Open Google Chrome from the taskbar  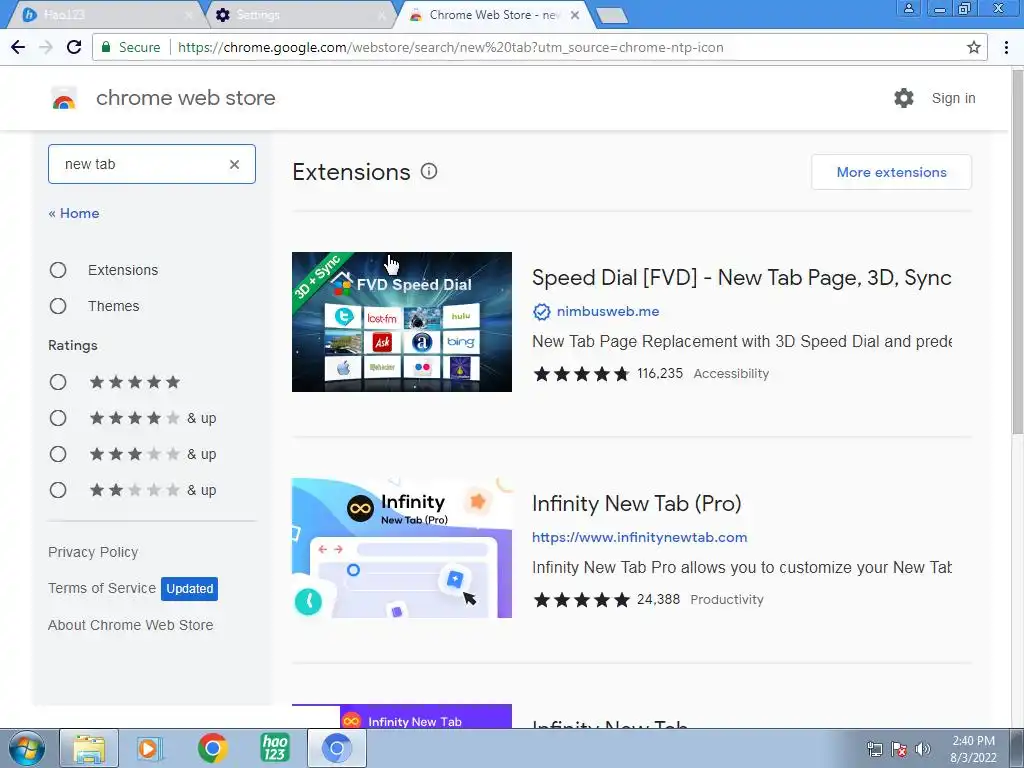(212, 748)
